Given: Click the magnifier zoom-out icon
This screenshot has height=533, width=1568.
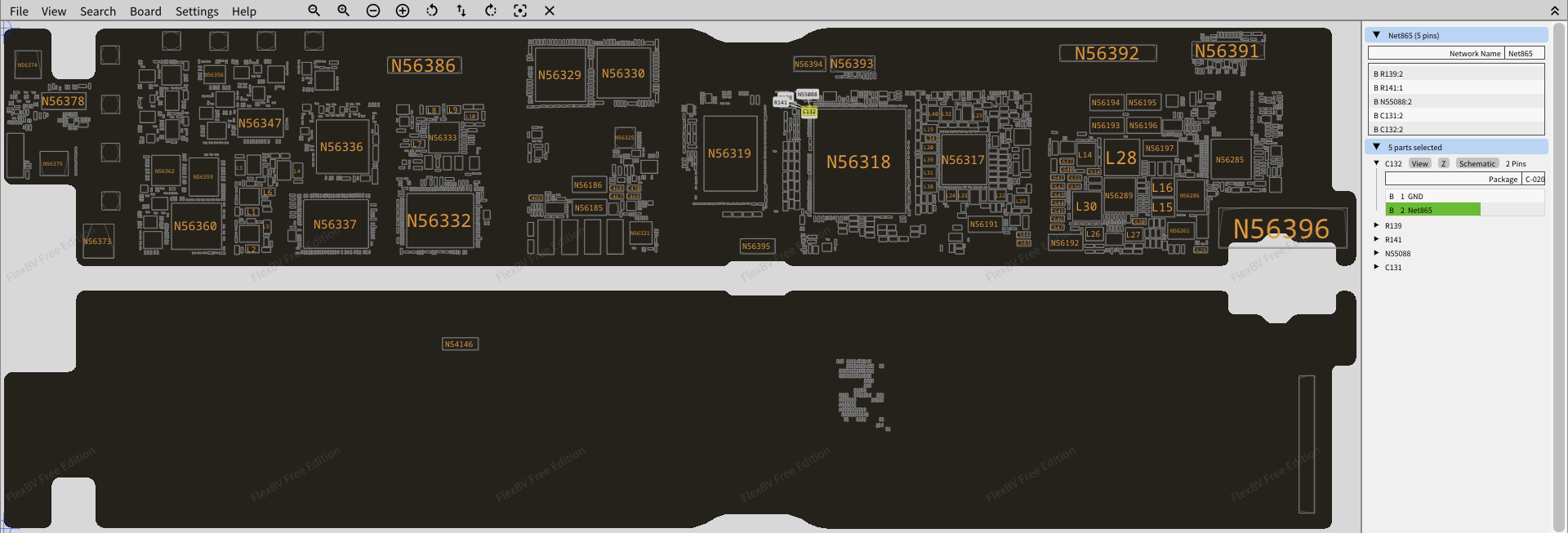Looking at the screenshot, I should [x=314, y=11].
